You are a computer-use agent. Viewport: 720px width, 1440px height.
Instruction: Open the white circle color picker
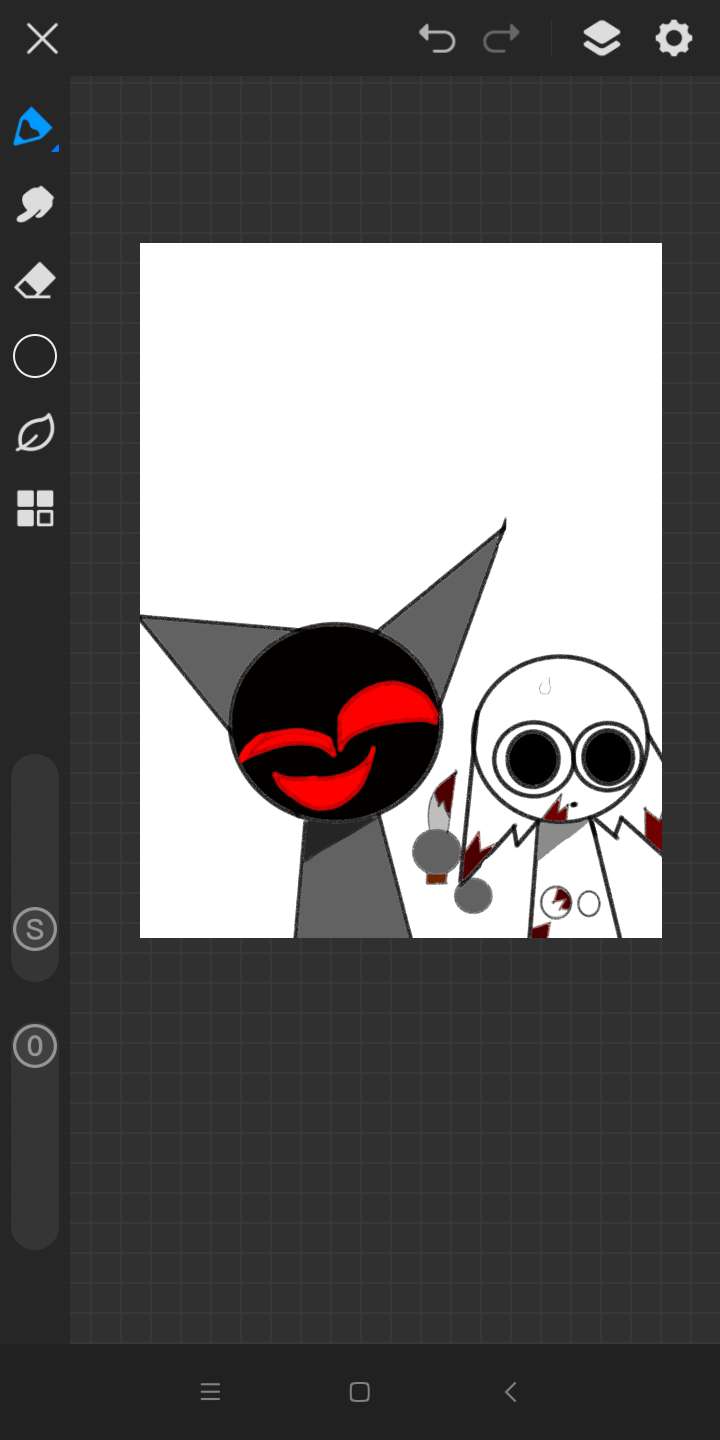pyautogui.click(x=35, y=356)
